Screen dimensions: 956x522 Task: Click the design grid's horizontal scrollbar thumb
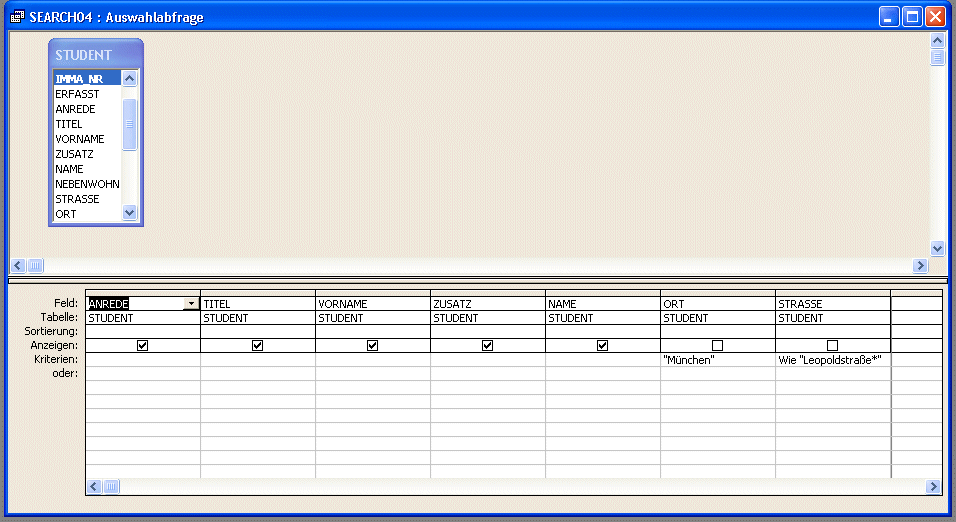tap(111, 486)
